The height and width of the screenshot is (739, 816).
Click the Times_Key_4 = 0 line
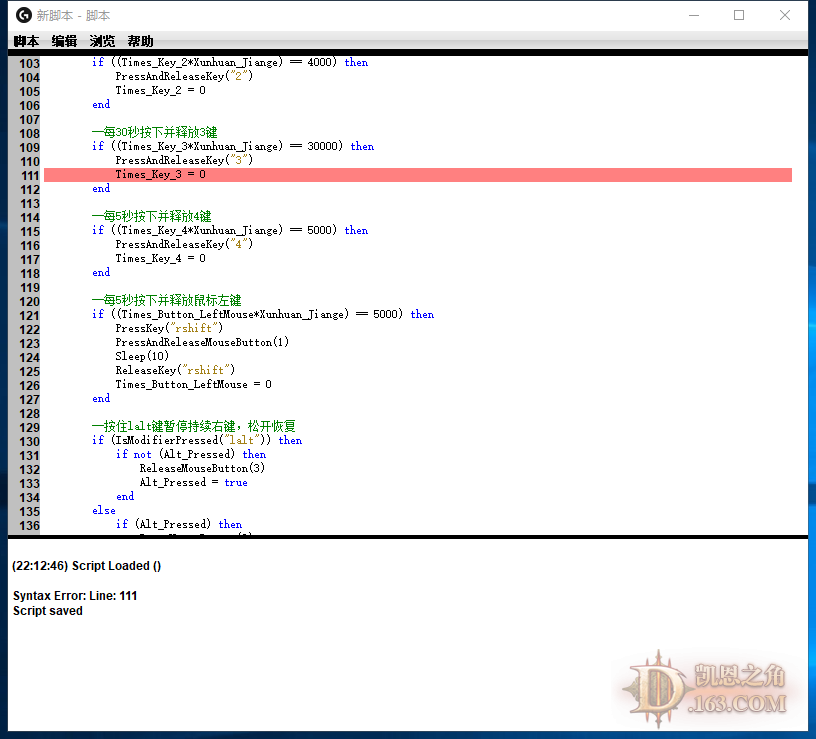pos(160,258)
